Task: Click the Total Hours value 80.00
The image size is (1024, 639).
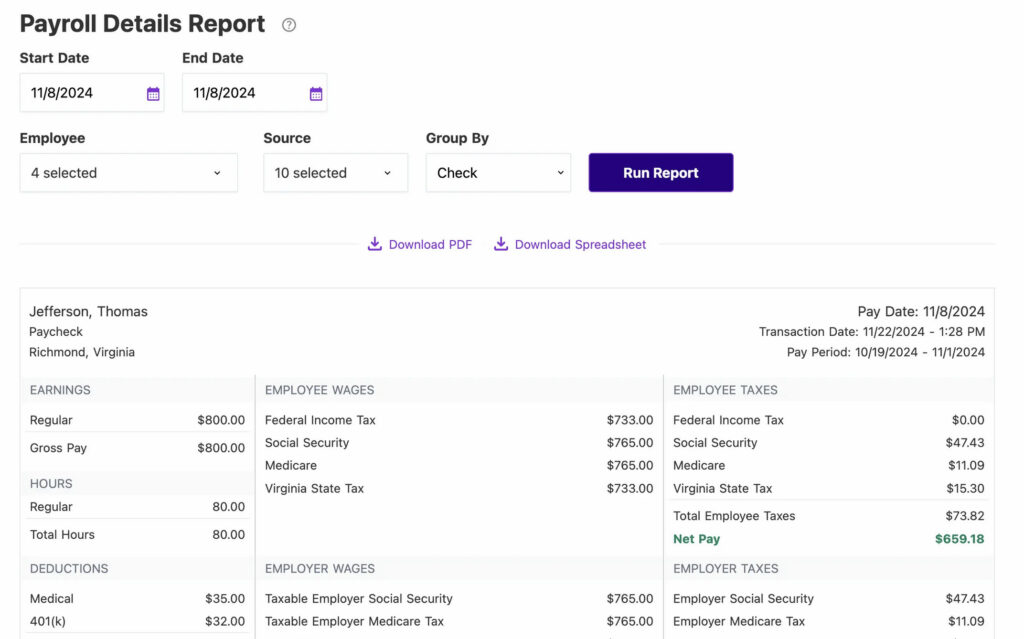Action: (229, 534)
